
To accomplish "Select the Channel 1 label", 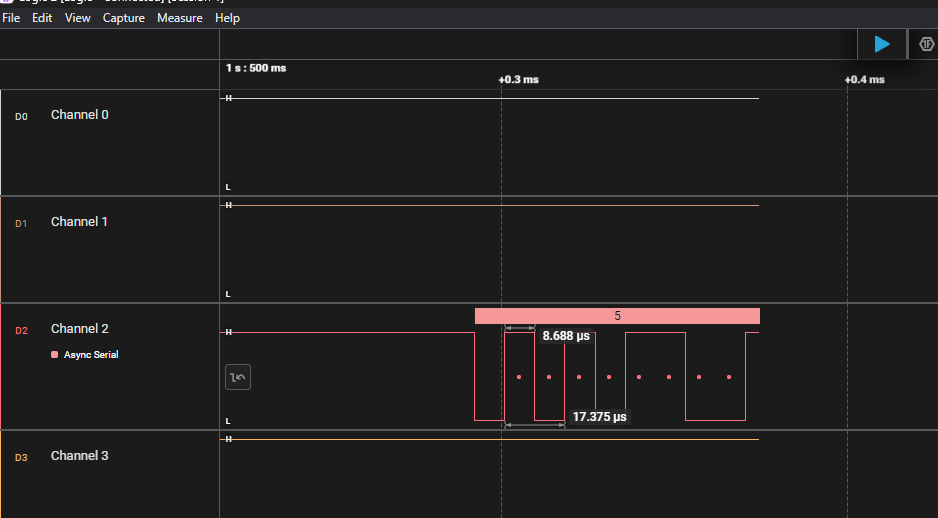I will [79, 222].
